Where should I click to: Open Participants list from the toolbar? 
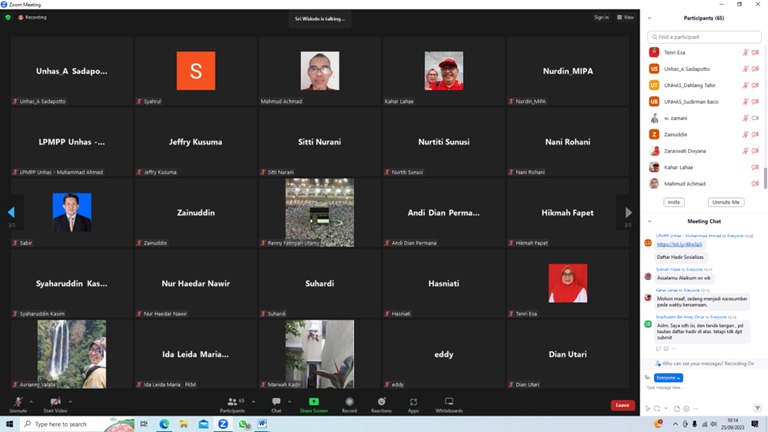[232, 403]
